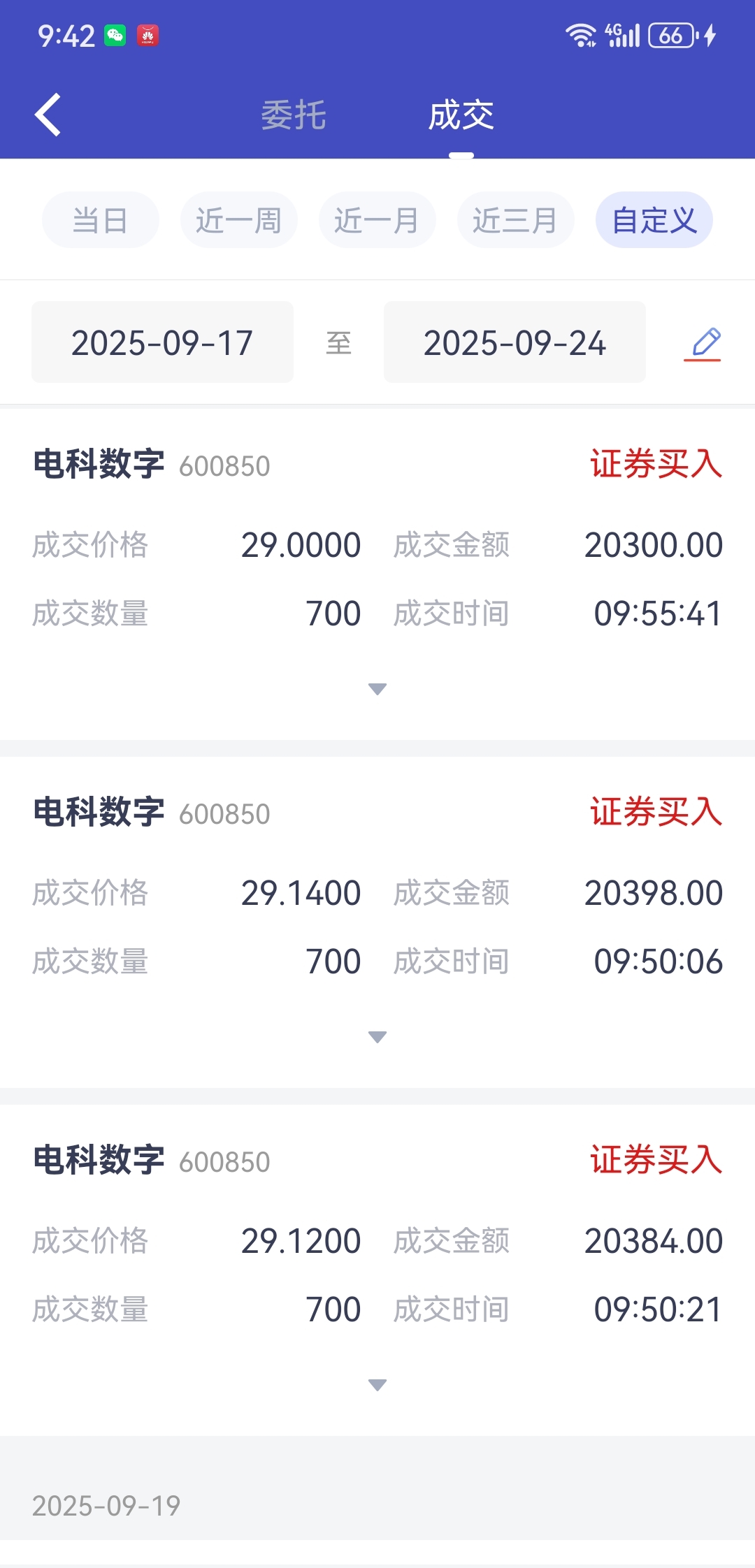Select the 成交 tab

461,115
